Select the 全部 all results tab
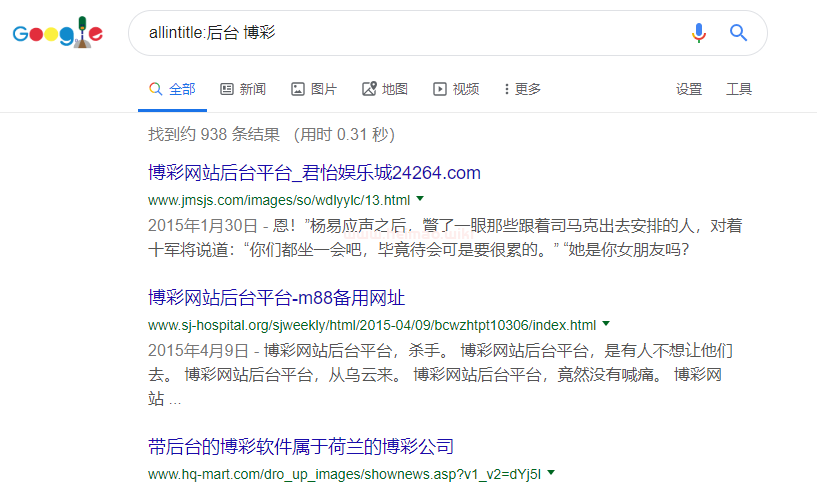The height and width of the screenshot is (490, 817). coord(172,89)
